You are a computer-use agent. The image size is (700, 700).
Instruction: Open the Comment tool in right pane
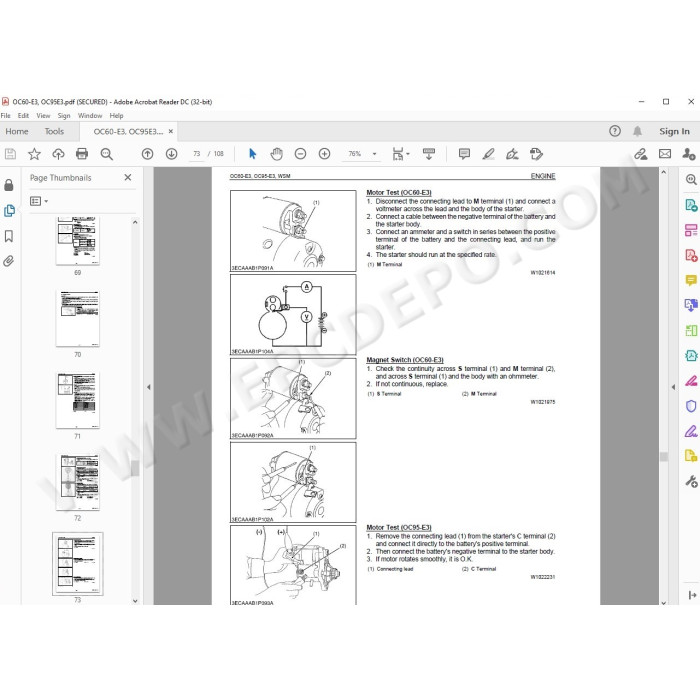(691, 280)
